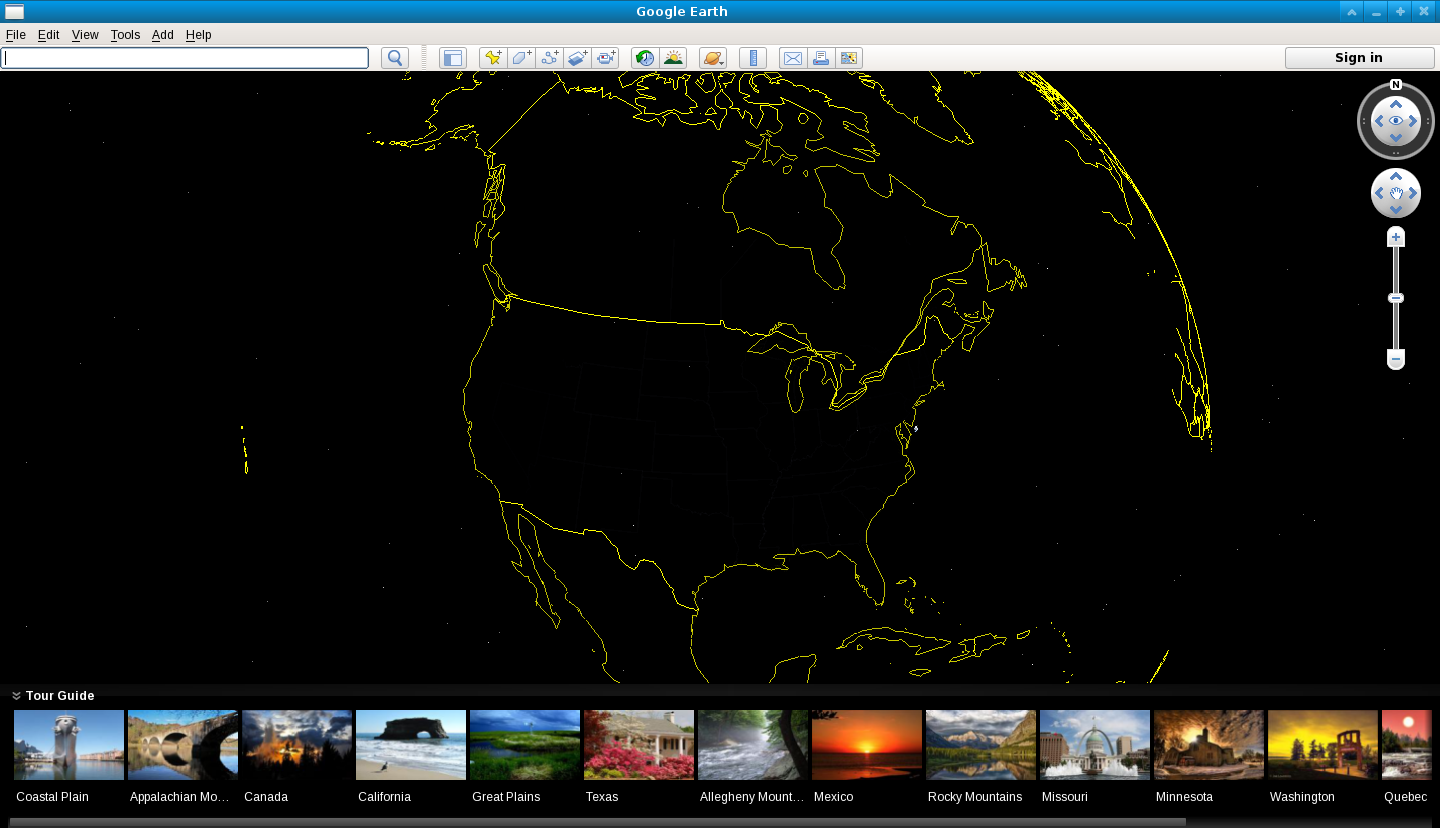This screenshot has width=1440, height=828.
Task: Move right with the hand joystick arrow
Action: click(x=1413, y=193)
